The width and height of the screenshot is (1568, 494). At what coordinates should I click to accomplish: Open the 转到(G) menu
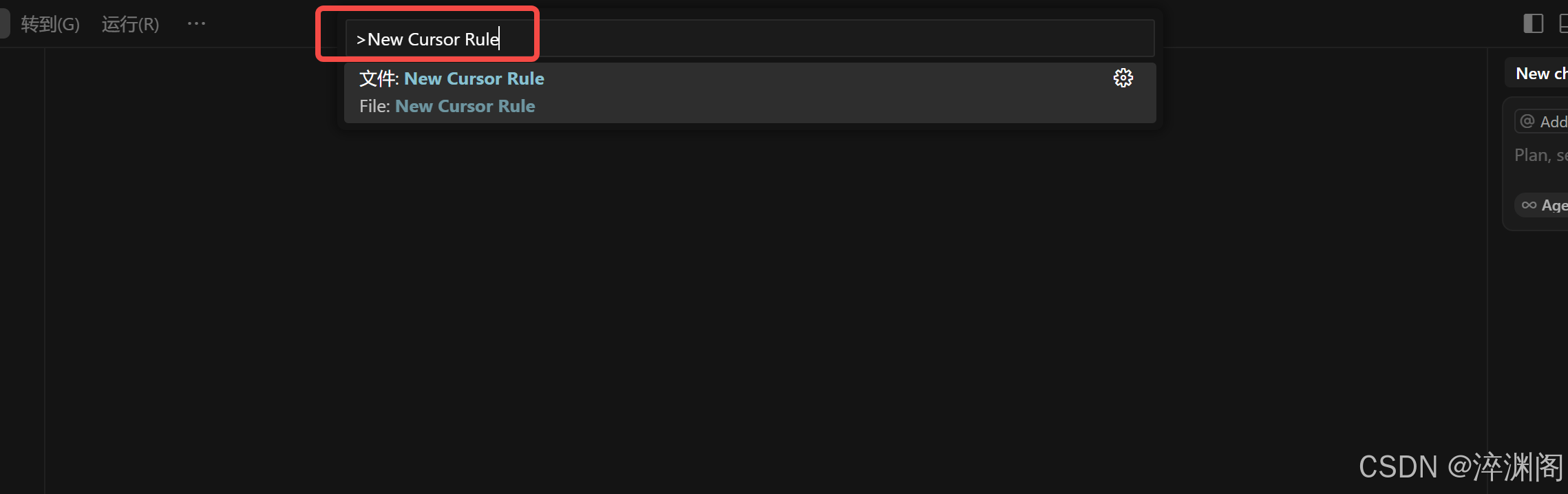click(x=50, y=24)
